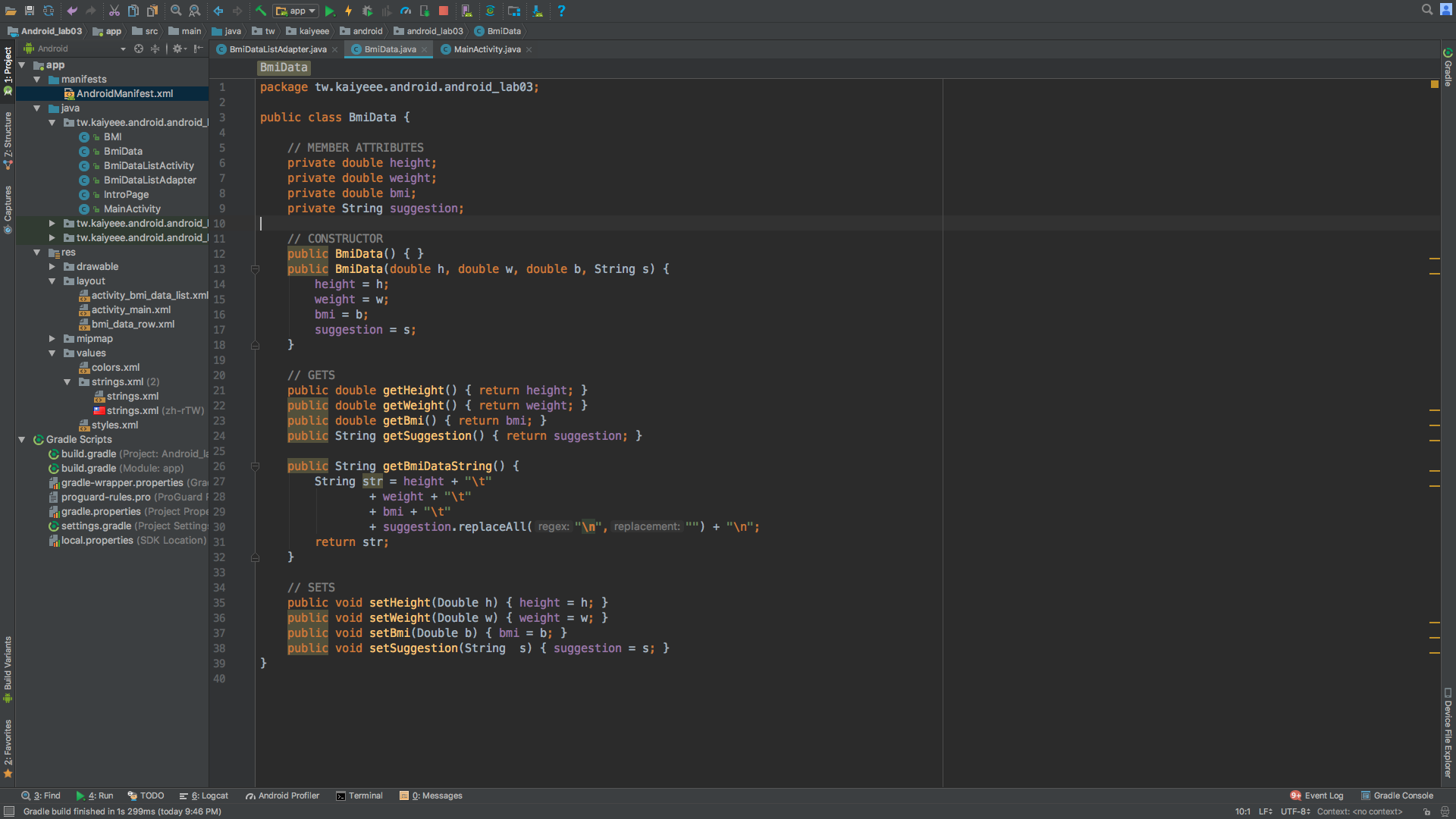Collapse the strings.xml (2) group

[67, 381]
